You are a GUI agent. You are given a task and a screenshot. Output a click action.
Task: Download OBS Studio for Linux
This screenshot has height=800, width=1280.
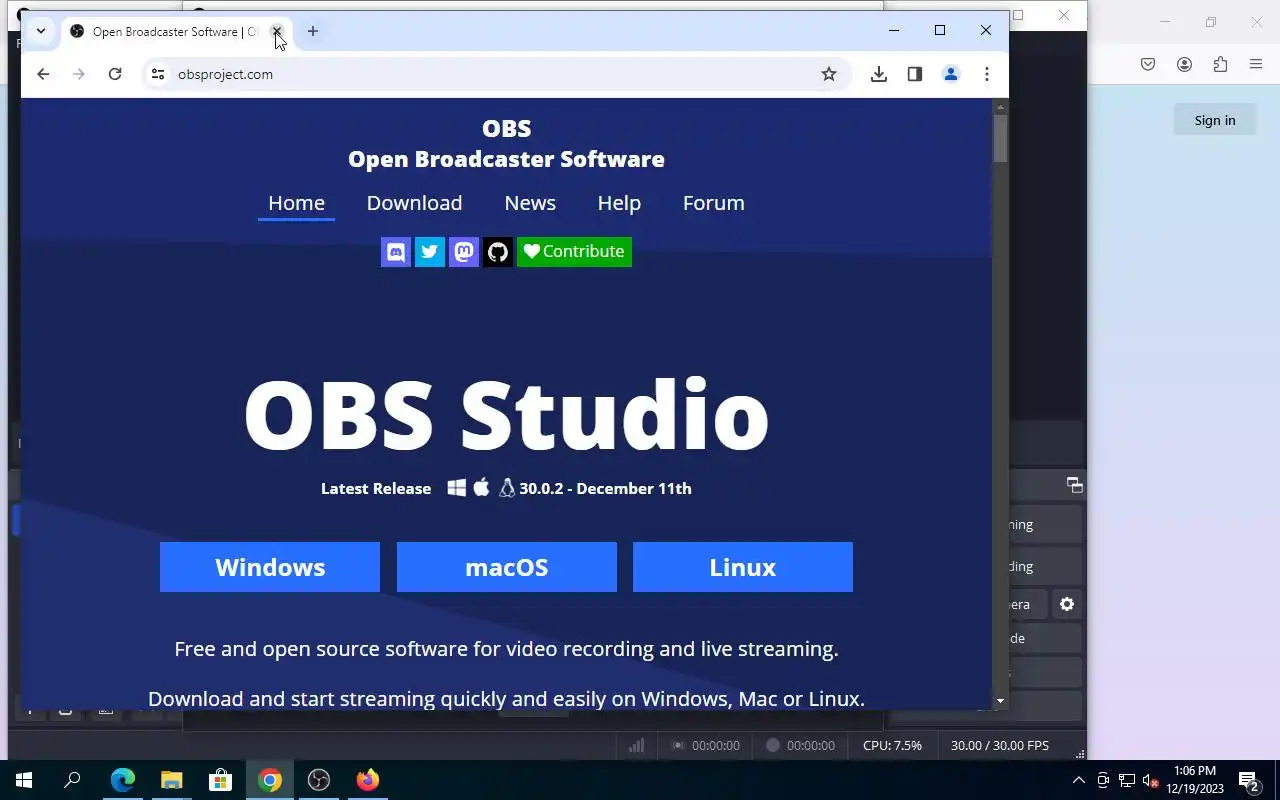click(743, 567)
